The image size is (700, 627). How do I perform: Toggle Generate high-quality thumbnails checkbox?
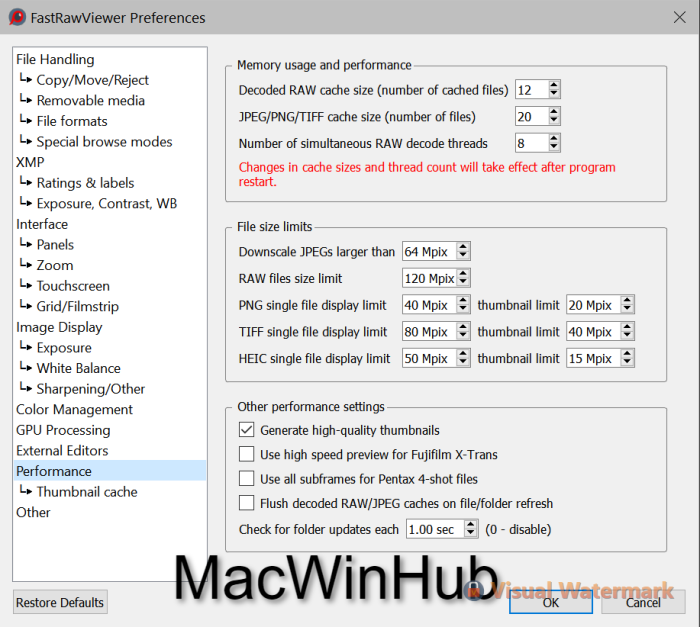(x=246, y=430)
